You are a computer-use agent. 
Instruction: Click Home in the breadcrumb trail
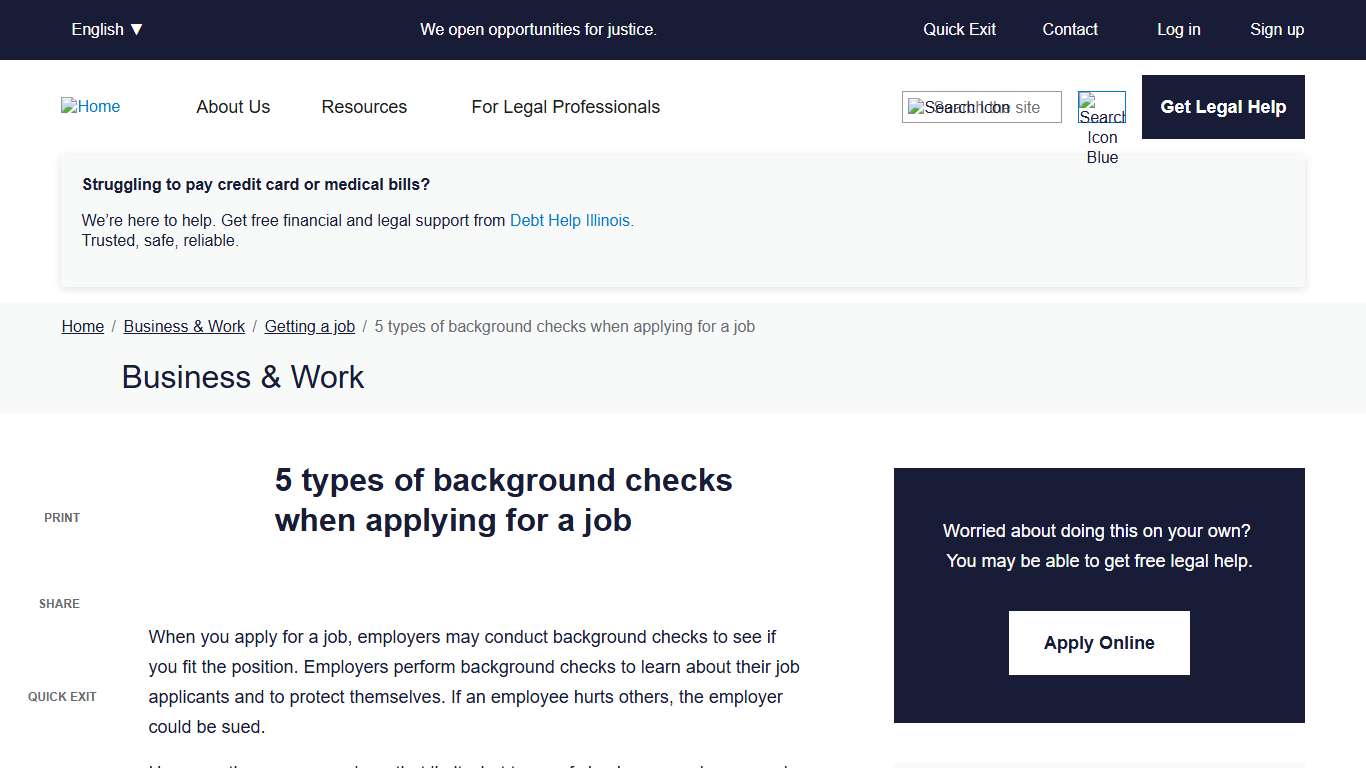click(x=82, y=326)
